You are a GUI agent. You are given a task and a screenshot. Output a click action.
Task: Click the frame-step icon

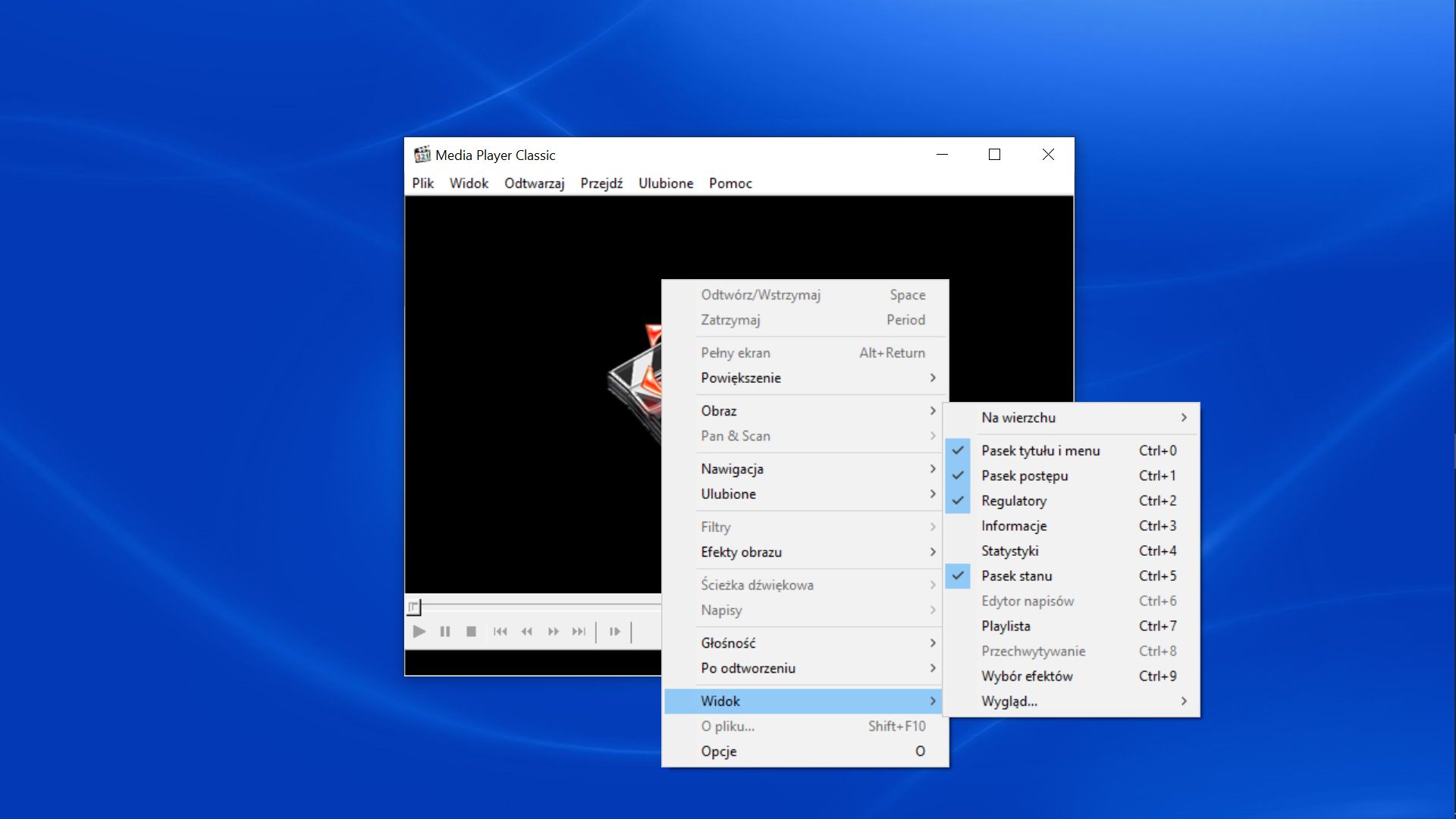(x=615, y=631)
